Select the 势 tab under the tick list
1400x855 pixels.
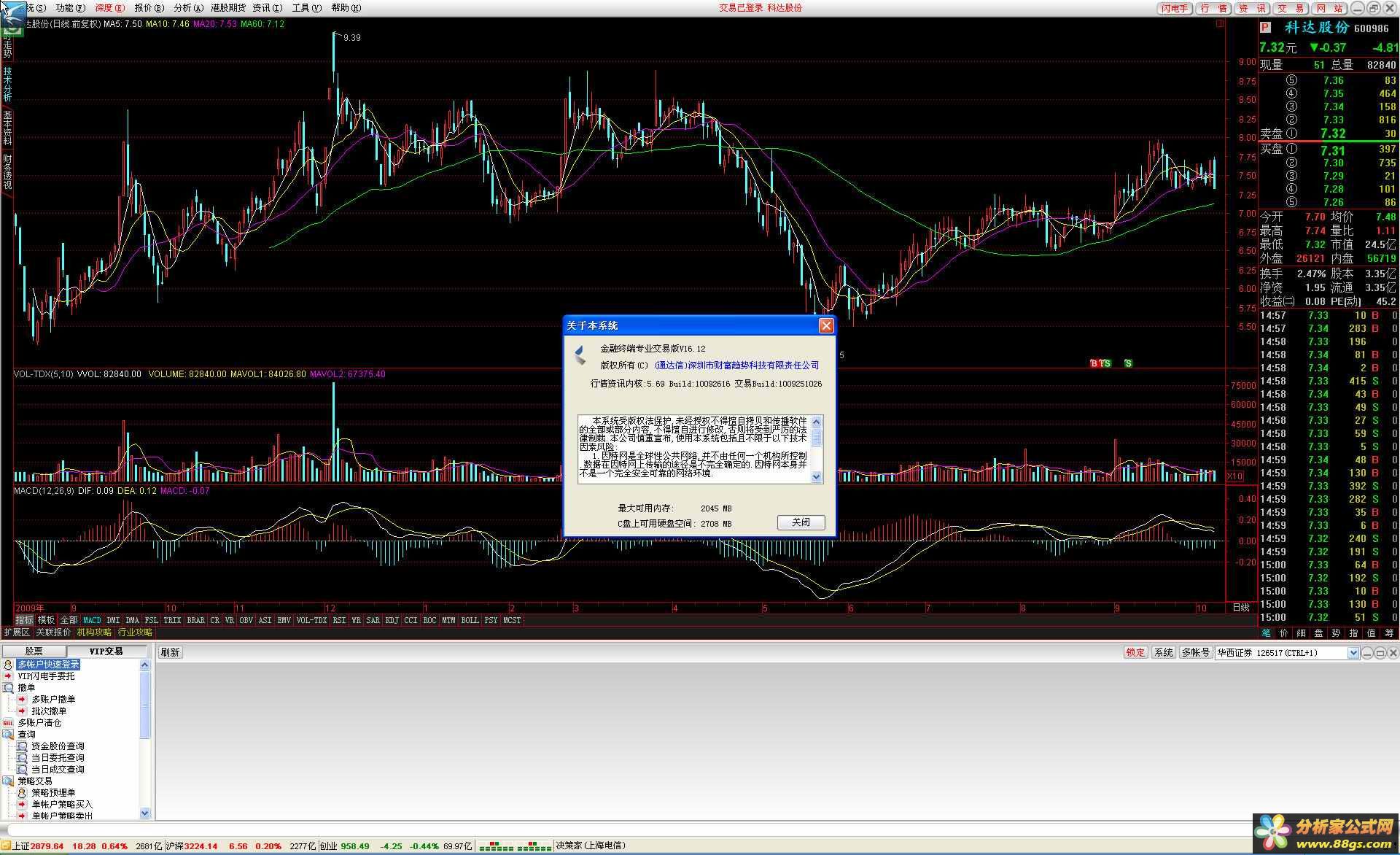click(x=1336, y=633)
